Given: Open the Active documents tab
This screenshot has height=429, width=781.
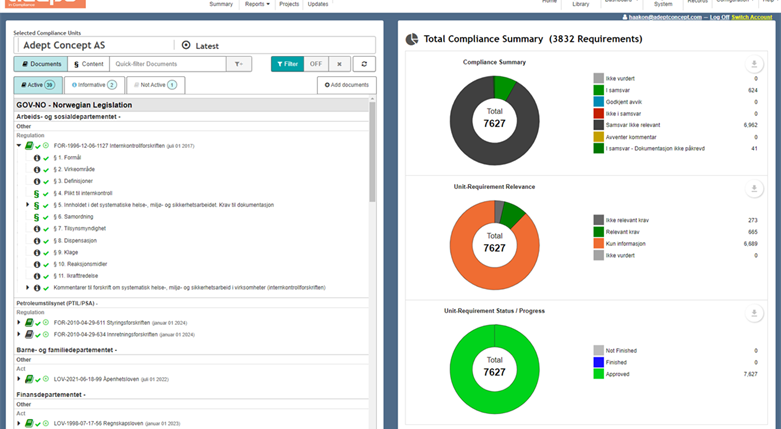Looking at the screenshot, I should 38,85.
